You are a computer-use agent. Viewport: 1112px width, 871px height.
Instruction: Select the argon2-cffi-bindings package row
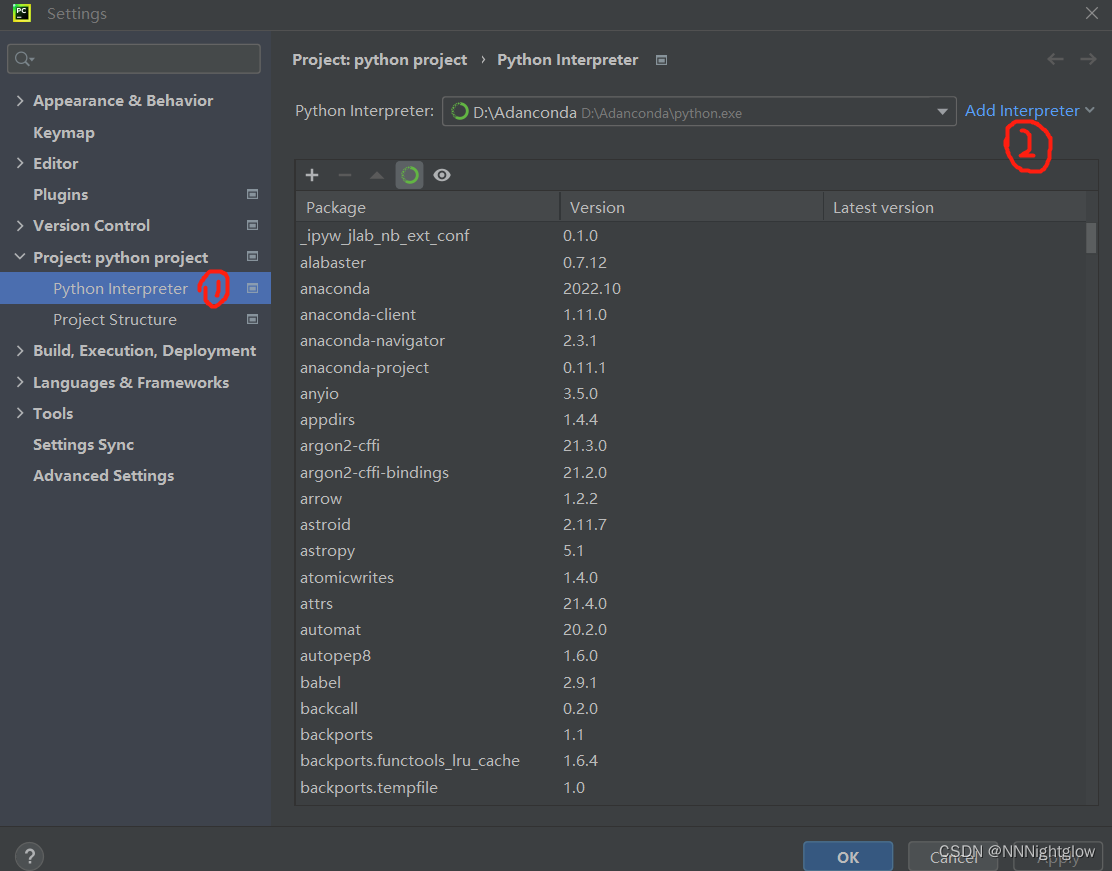click(x=691, y=472)
